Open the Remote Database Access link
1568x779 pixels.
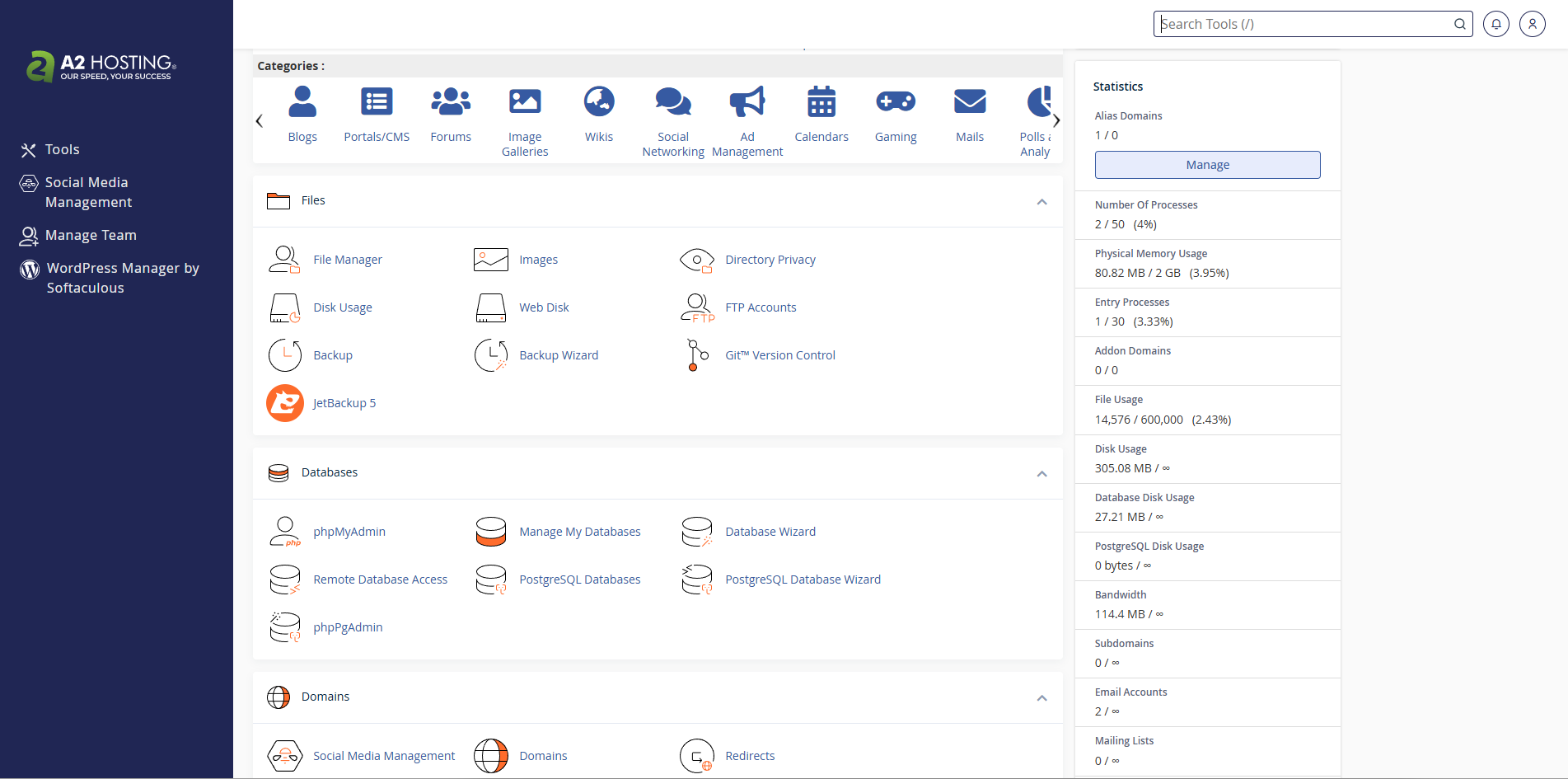point(381,580)
